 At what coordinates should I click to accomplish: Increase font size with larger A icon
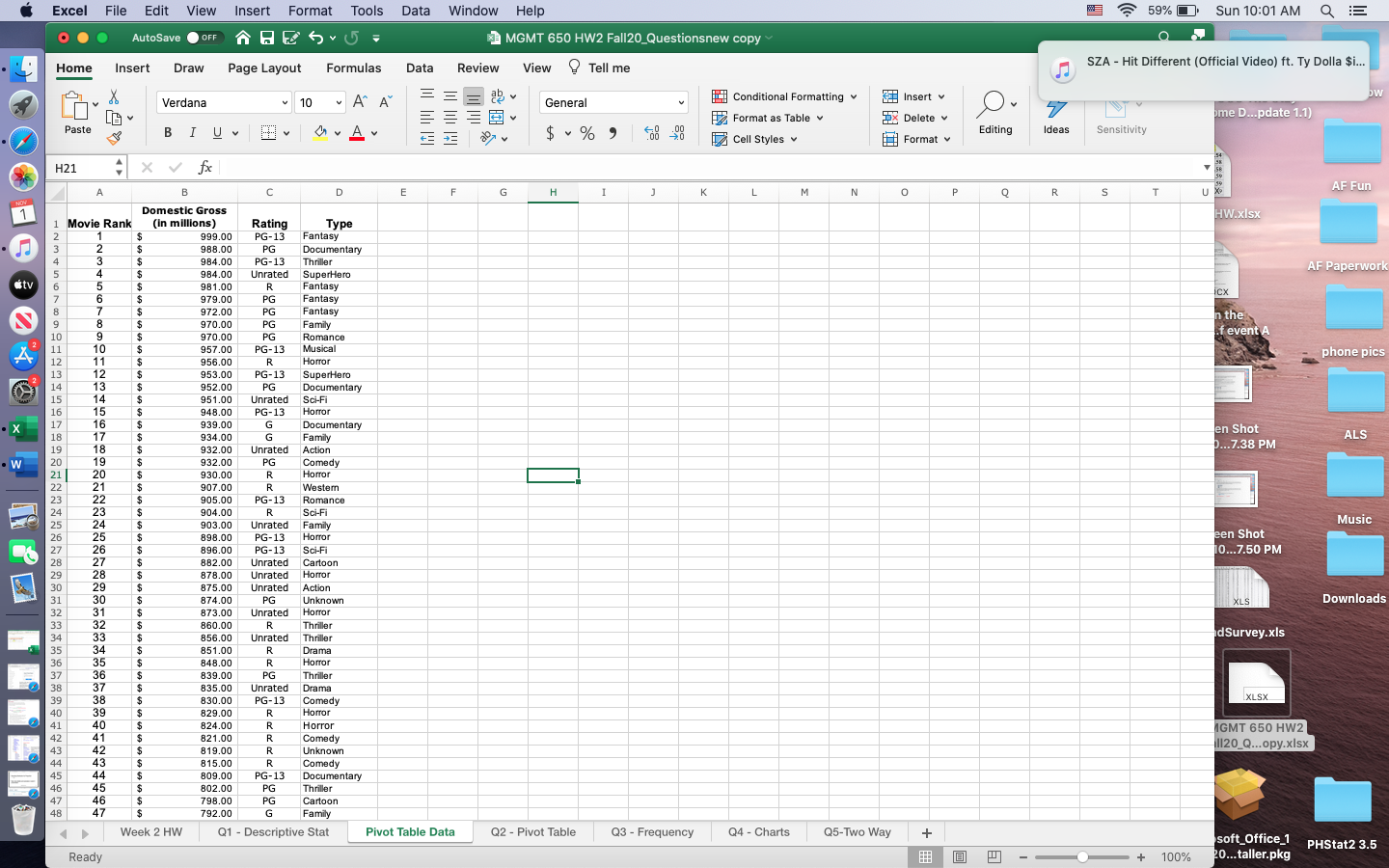[x=360, y=102]
